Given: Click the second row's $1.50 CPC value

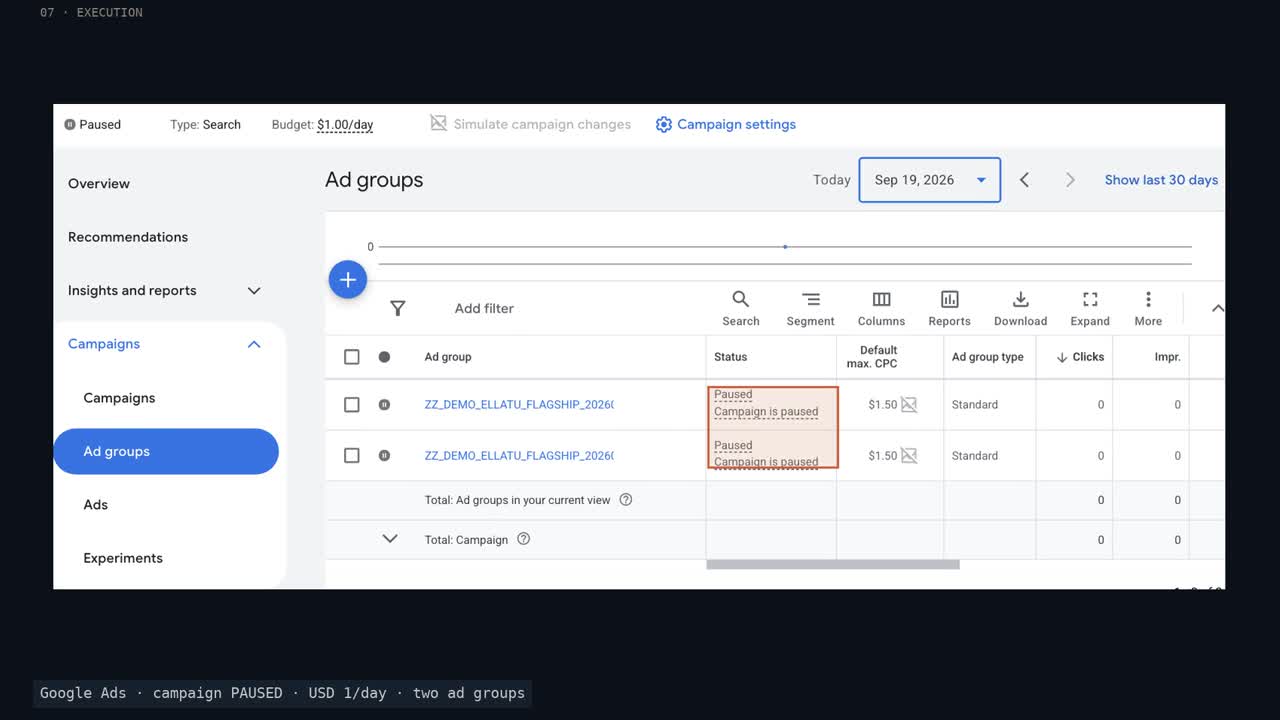Looking at the screenshot, I should pos(882,456).
